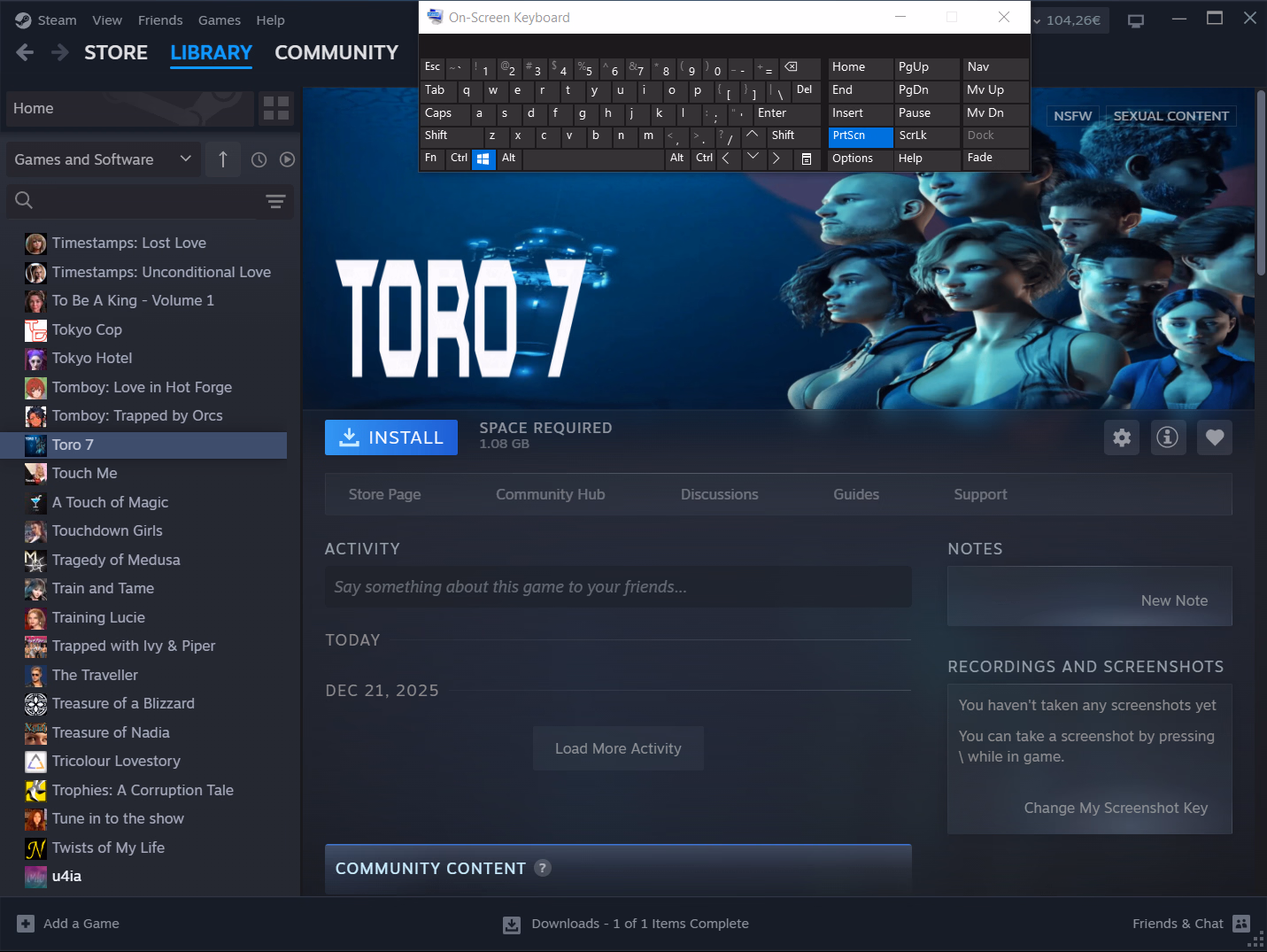Image resolution: width=1267 pixels, height=952 pixels.
Task: Click Change My Screenshot Key
Action: click(x=1116, y=808)
